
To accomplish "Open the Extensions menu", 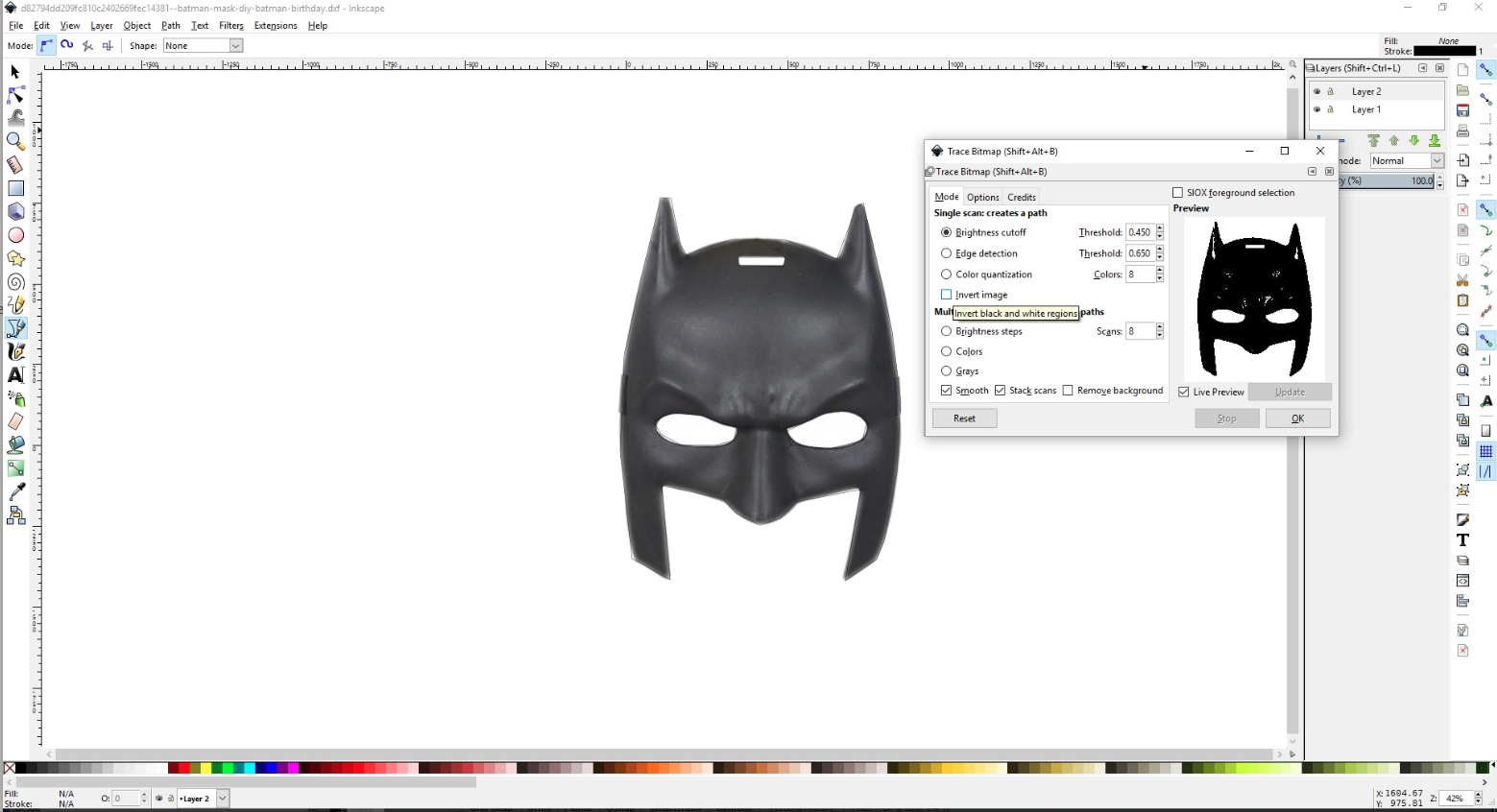I will 276,26.
